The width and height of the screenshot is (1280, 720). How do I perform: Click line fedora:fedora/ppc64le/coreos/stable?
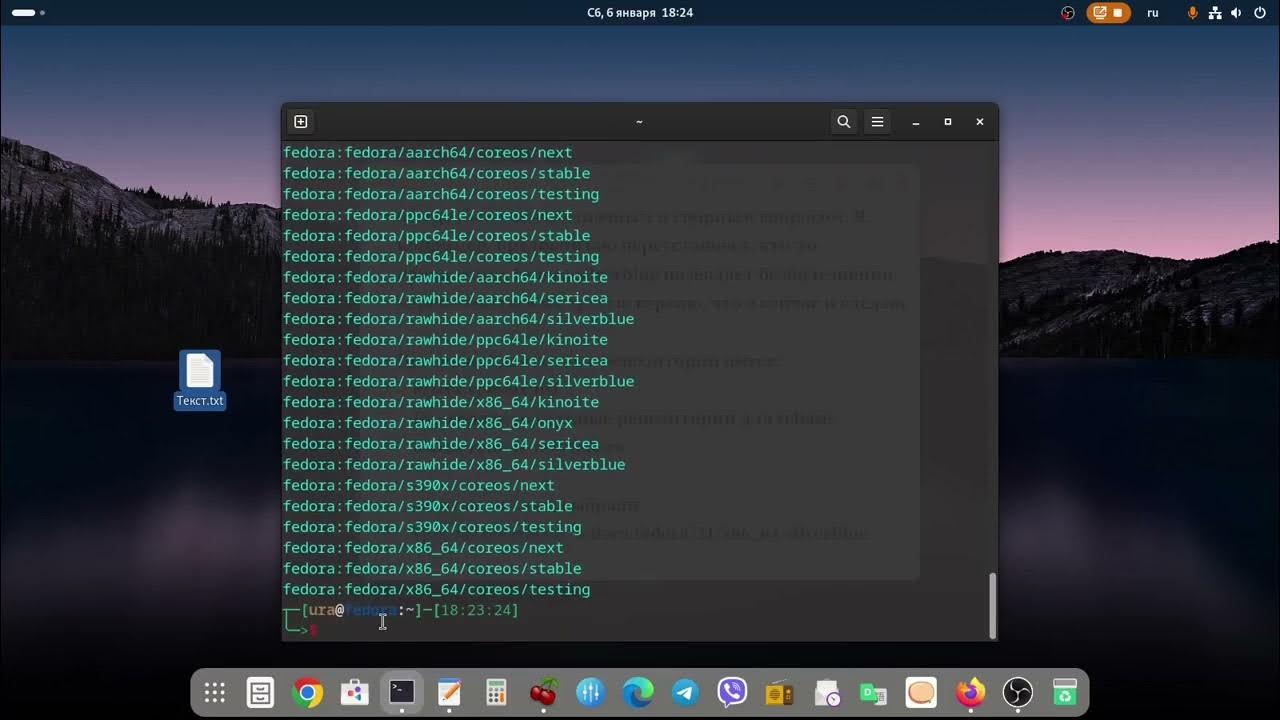coord(437,236)
